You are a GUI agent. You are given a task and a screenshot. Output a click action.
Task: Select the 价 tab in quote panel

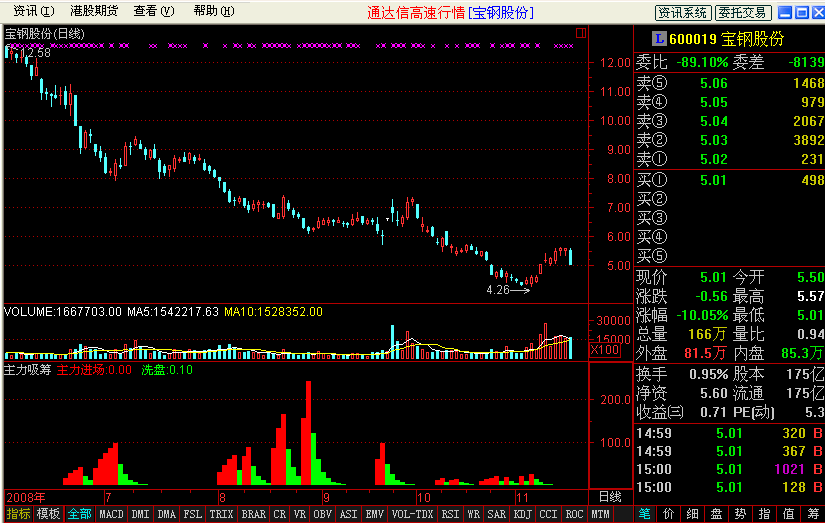pos(669,514)
